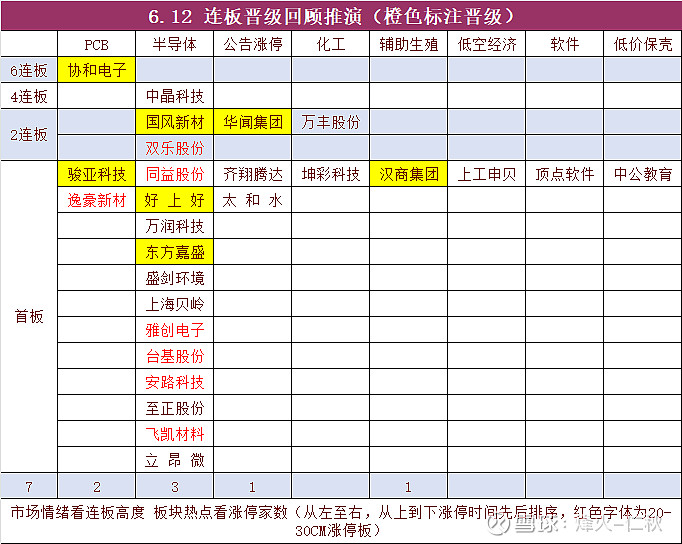Select the 6连板 row label
Viewport: 682px width, 544px height.
pos(29,70)
